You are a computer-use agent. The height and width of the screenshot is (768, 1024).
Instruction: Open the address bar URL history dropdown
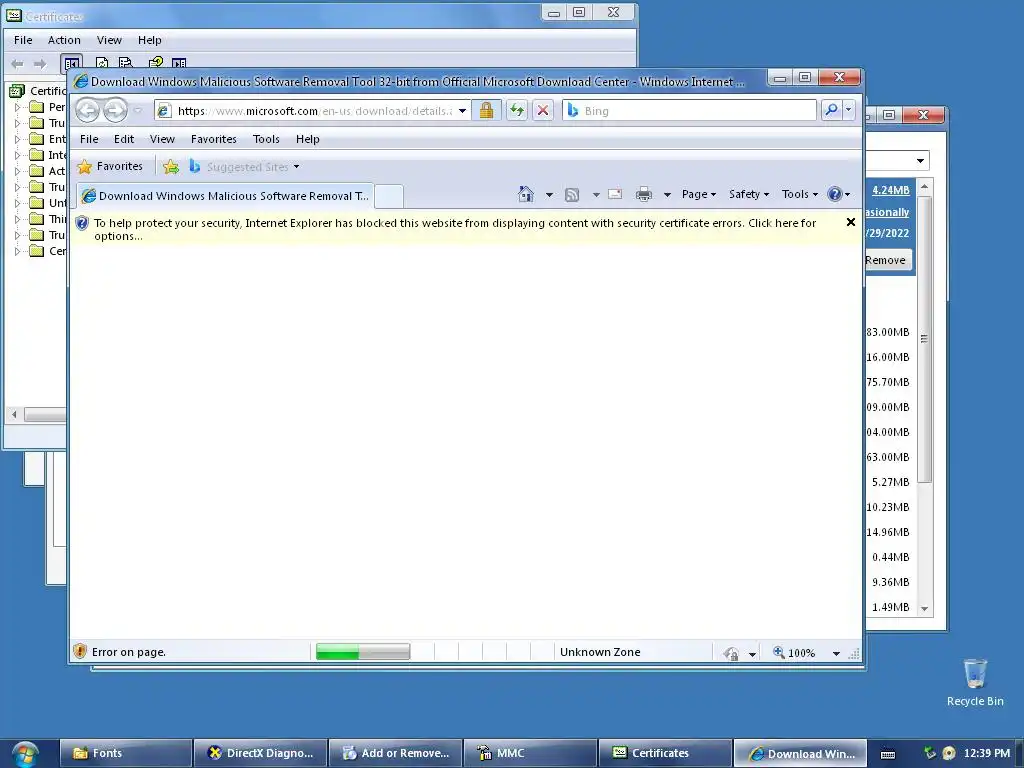click(x=462, y=111)
